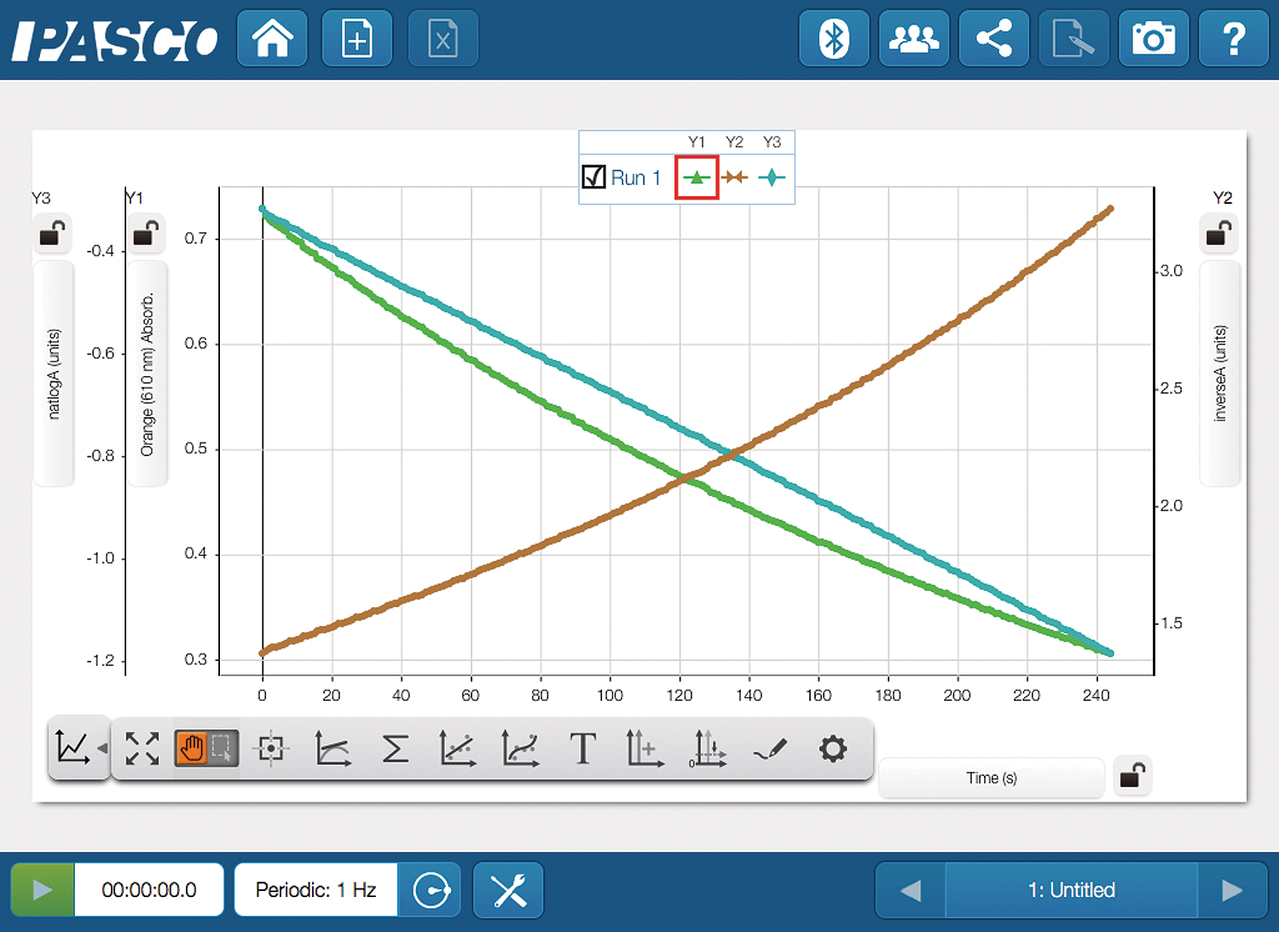
Task: Click the coordinates crosshair tool
Action: [x=271, y=748]
